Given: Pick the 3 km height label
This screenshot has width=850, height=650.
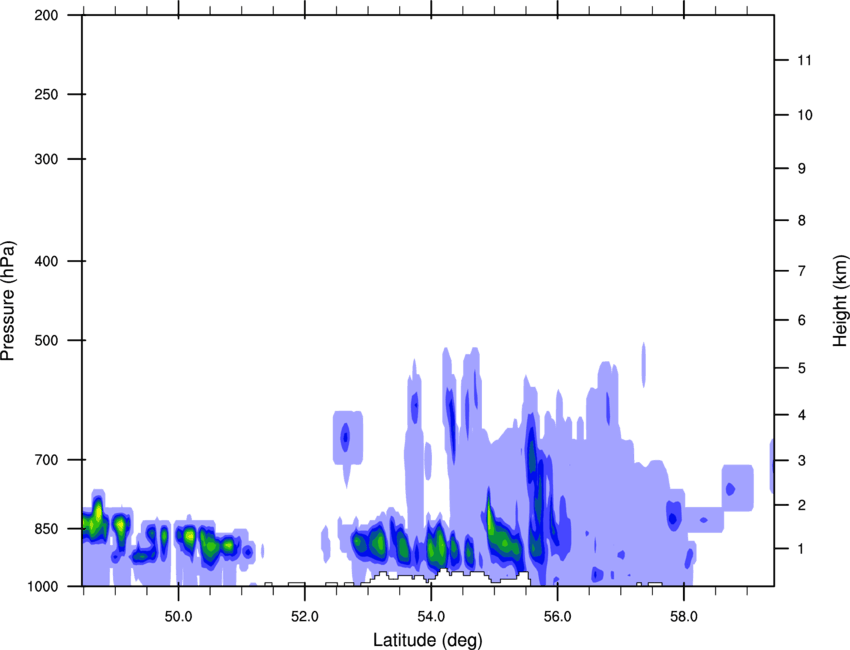Looking at the screenshot, I should 802,460.
